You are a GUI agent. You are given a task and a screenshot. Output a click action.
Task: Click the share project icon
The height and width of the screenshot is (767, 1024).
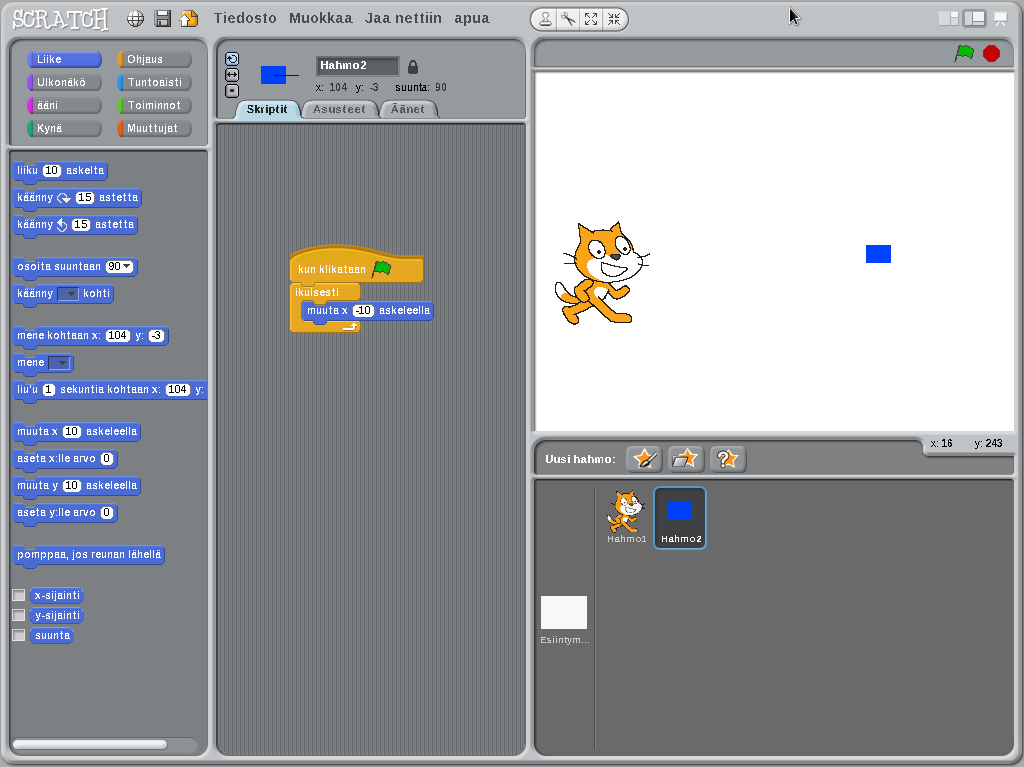pyautogui.click(x=189, y=18)
